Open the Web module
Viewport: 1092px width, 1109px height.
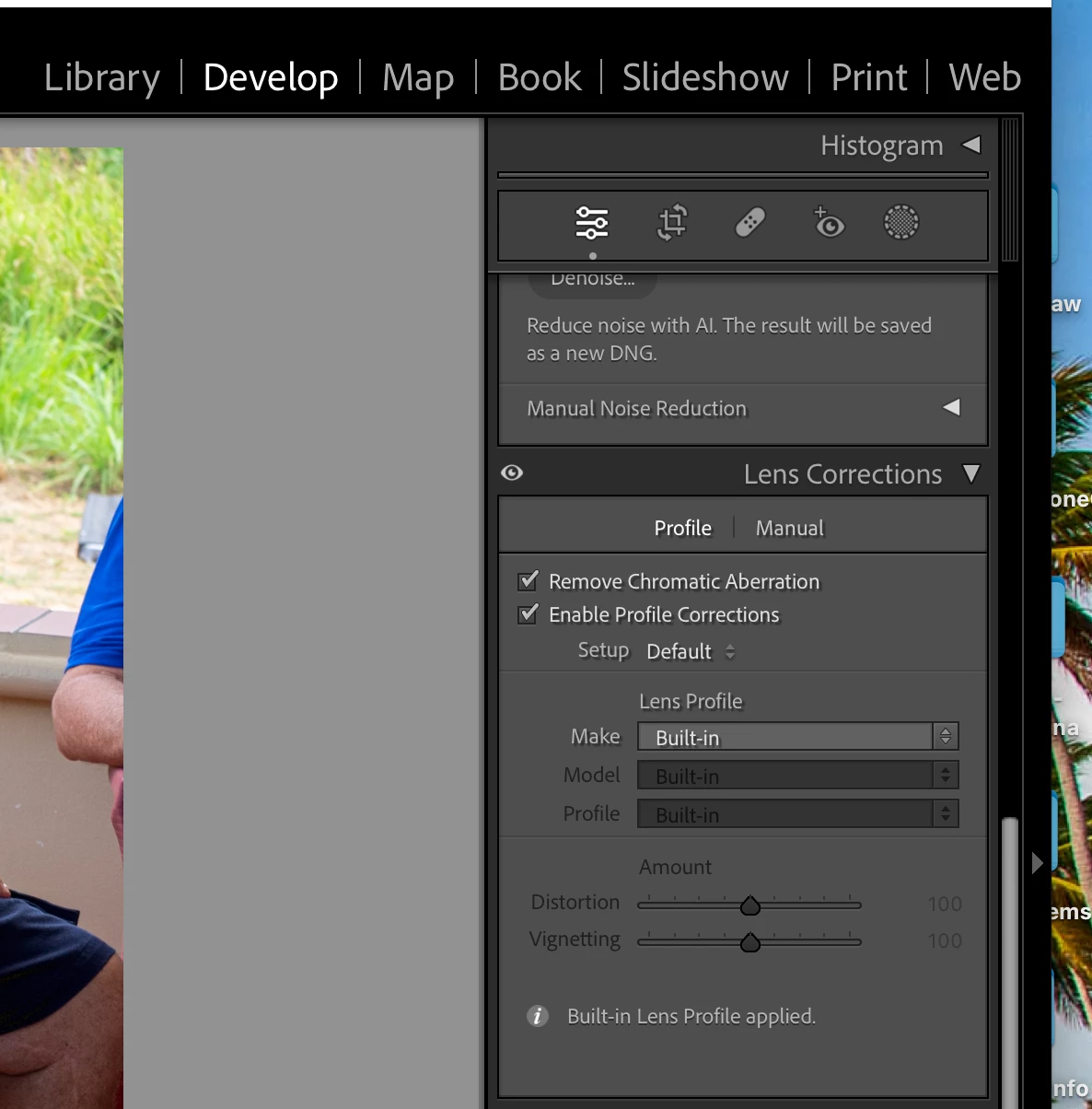click(x=984, y=77)
